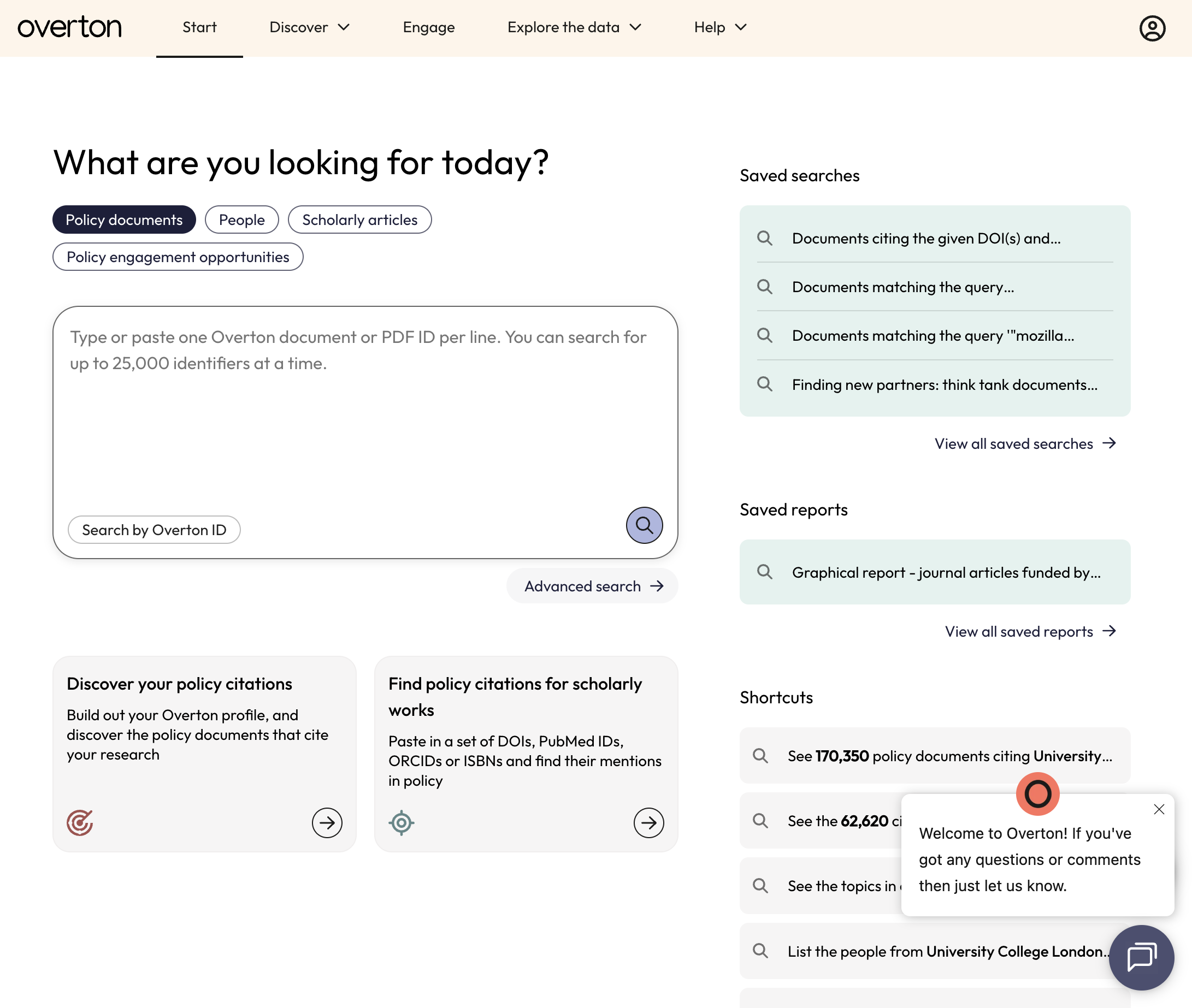1192x1008 pixels.
Task: Expand the Explore the data dropdown
Action: pyautogui.click(x=574, y=27)
